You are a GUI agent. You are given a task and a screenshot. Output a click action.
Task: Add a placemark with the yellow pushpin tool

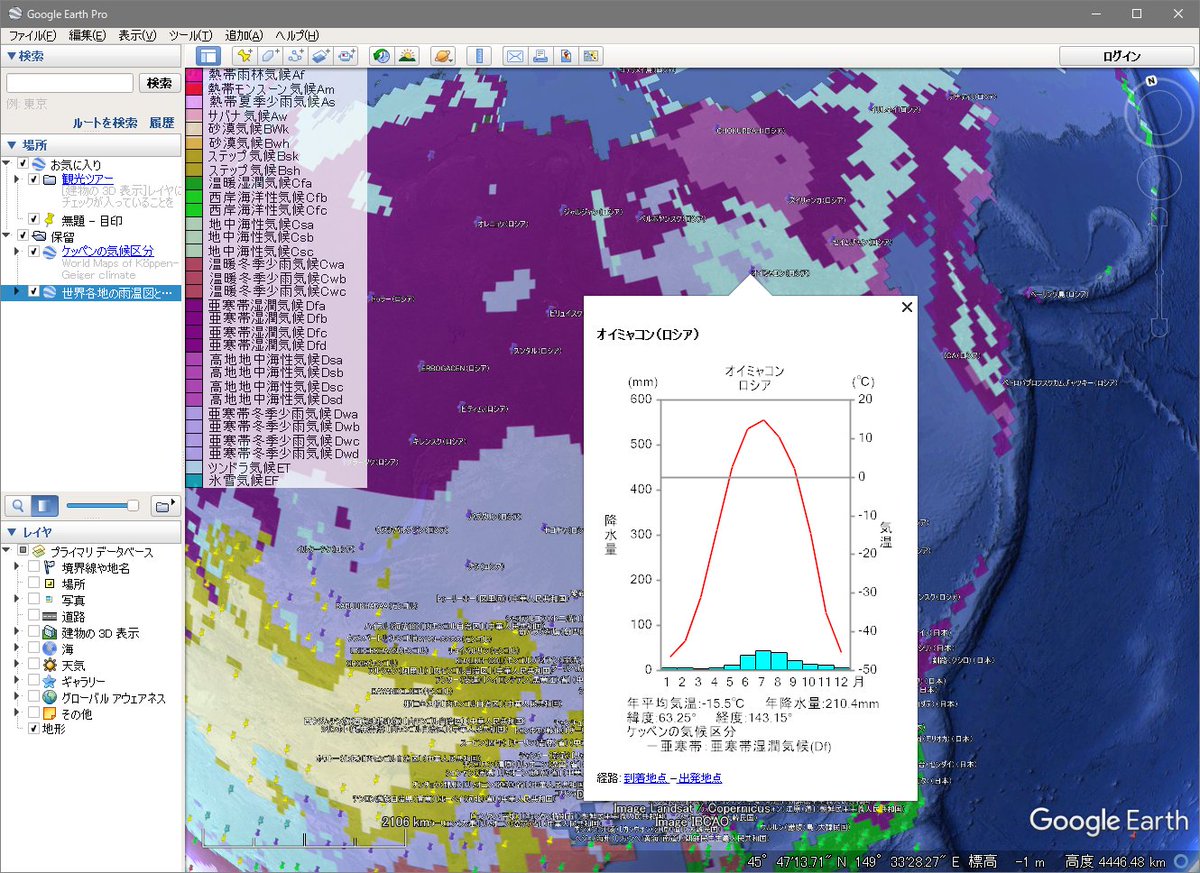tap(243, 56)
